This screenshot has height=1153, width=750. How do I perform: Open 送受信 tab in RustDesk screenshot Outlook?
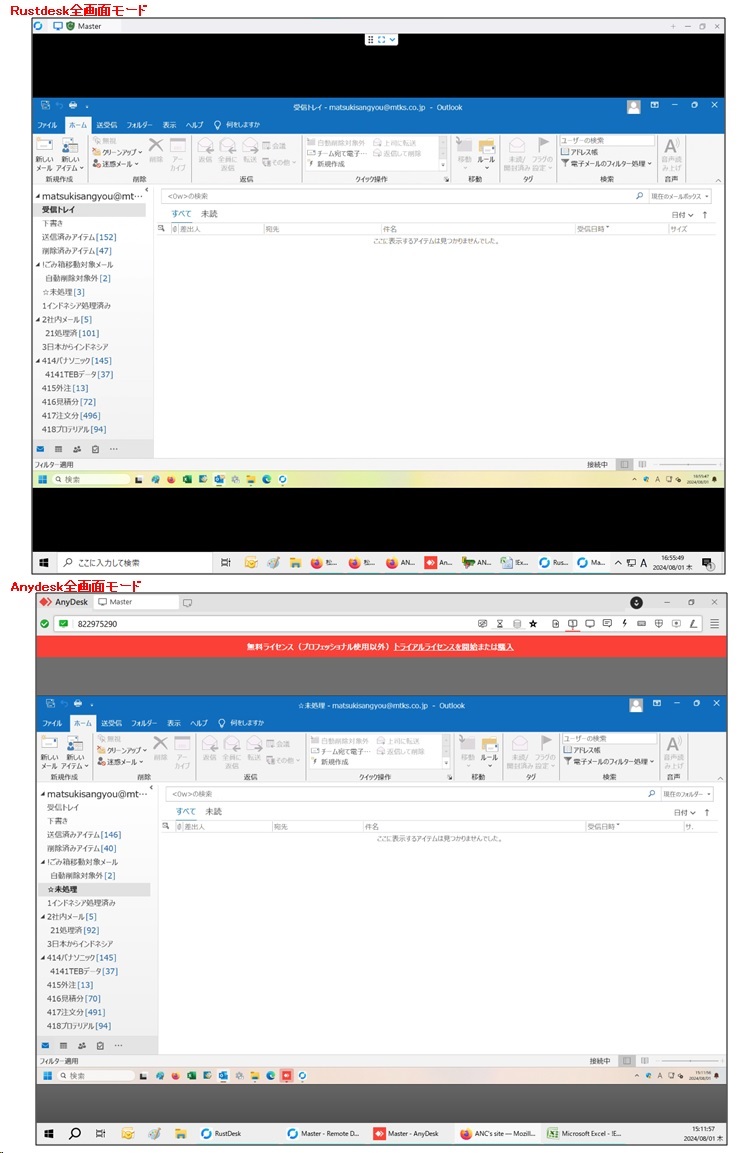(x=107, y=125)
